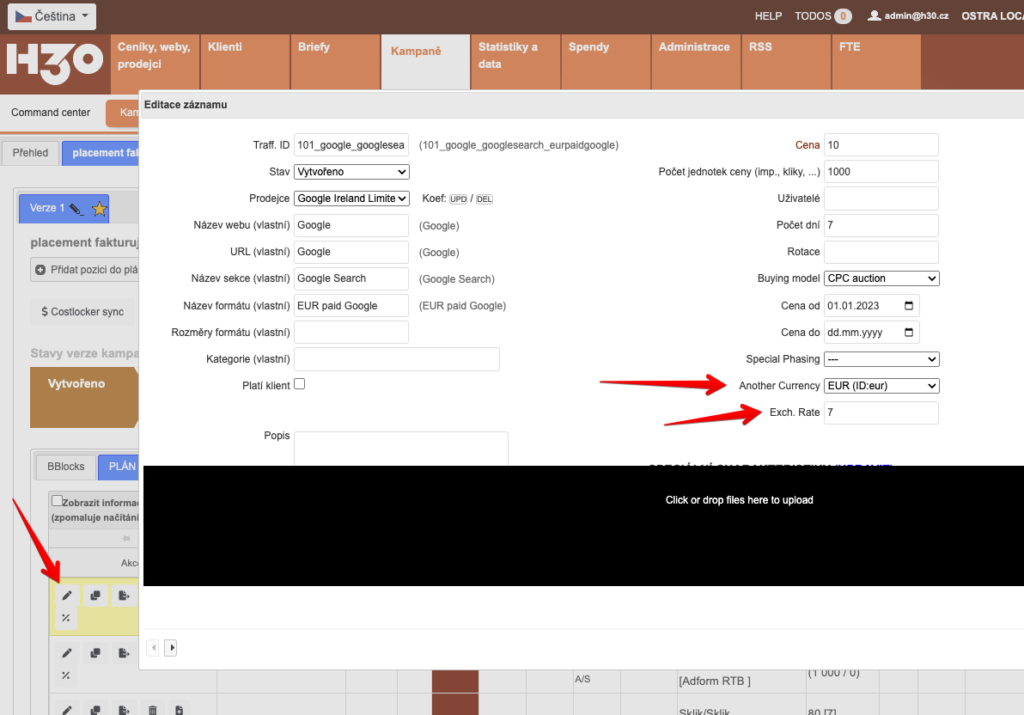The width and height of the screenshot is (1024, 715).
Task: Open the Čeština language selector
Action: [x=52, y=16]
